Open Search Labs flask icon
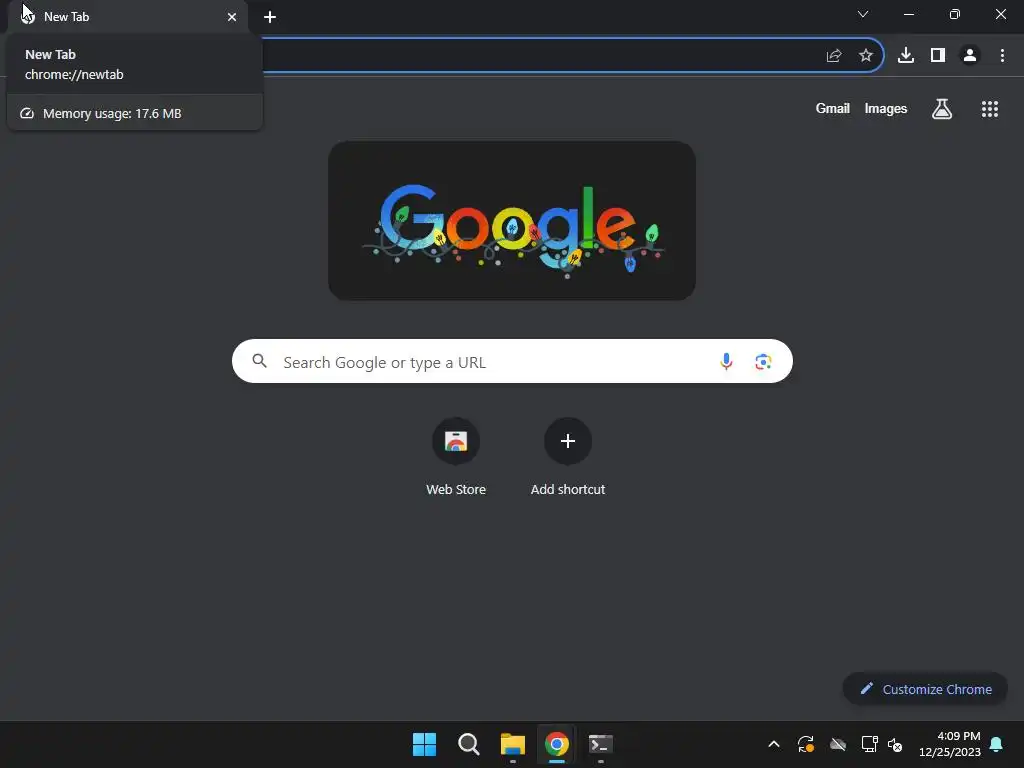The width and height of the screenshot is (1024, 768). coord(942,109)
